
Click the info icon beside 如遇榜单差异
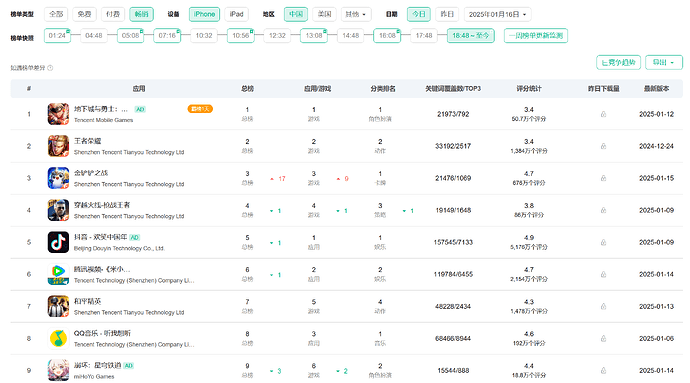click(x=50, y=68)
